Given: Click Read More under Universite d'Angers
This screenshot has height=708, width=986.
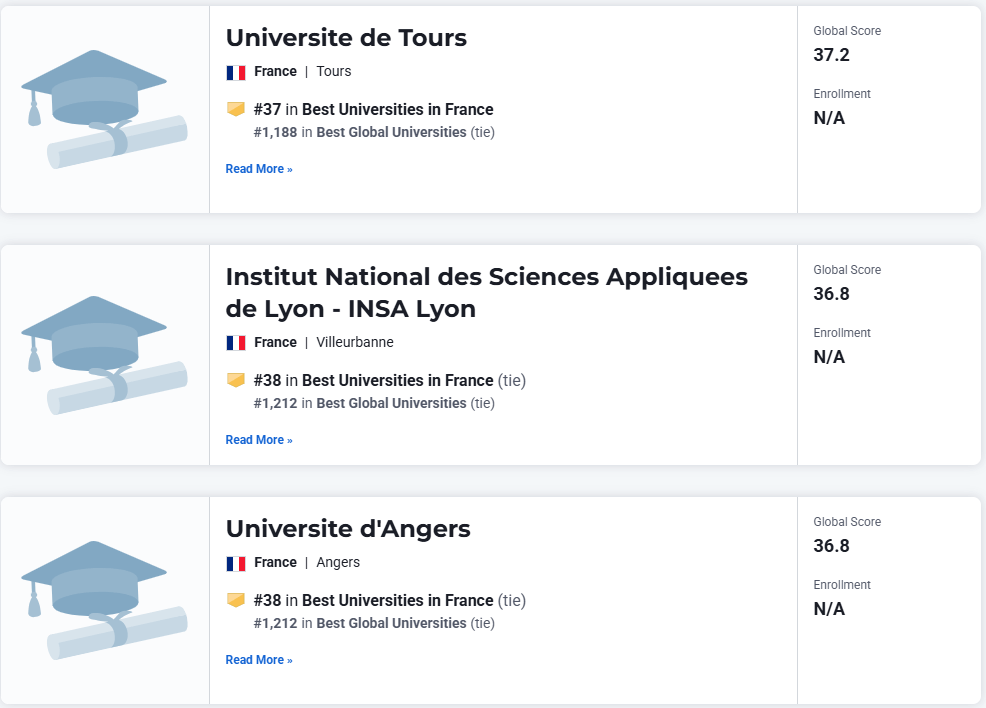Looking at the screenshot, I should click(259, 660).
